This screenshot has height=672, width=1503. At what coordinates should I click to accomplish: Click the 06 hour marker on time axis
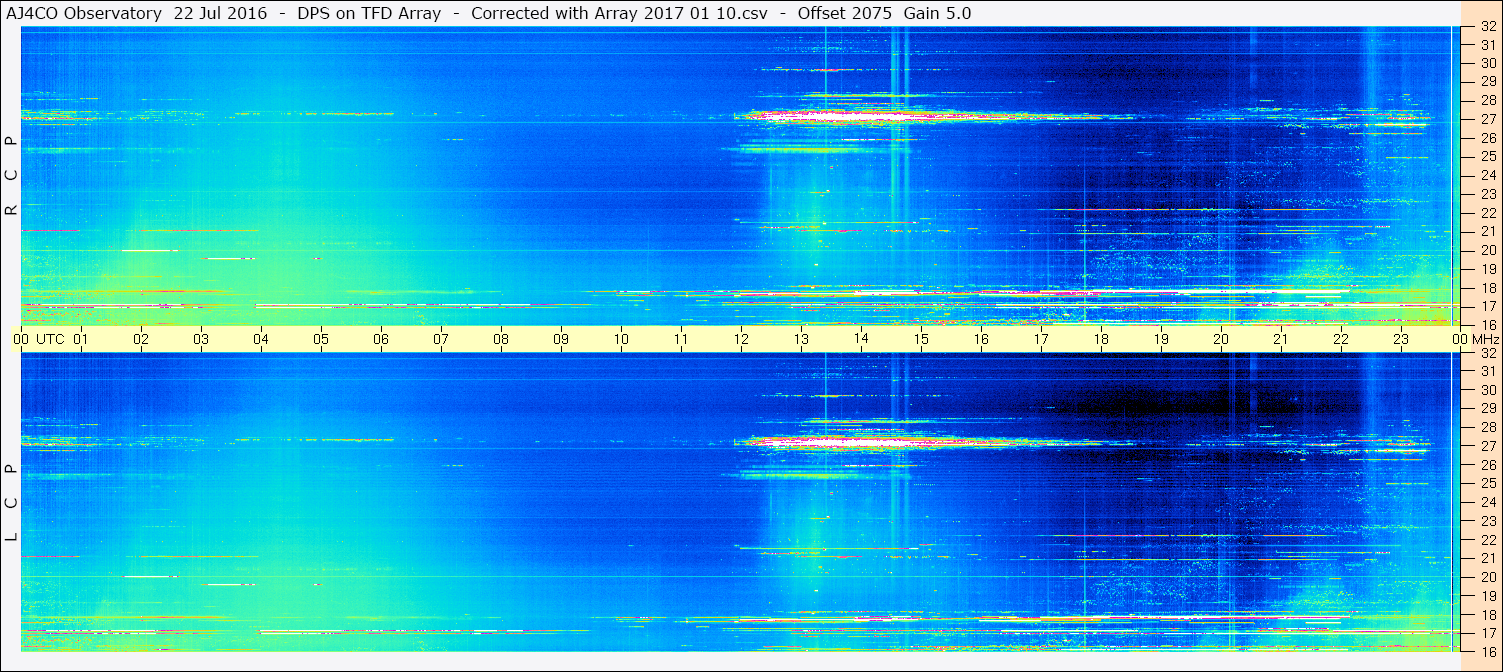coord(381,339)
